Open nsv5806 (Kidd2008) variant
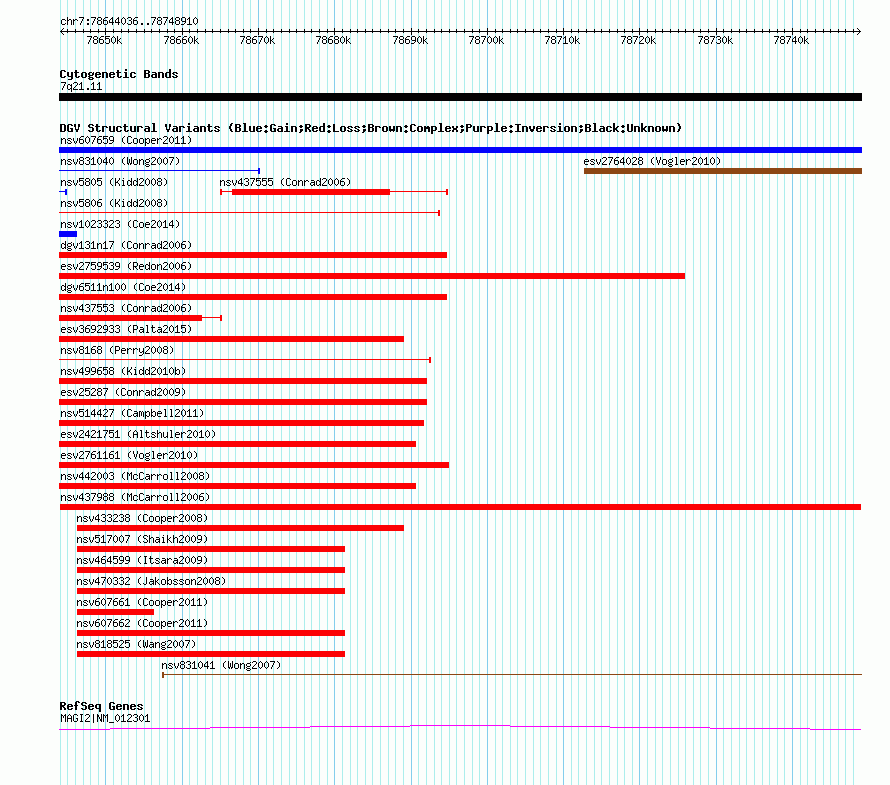Screen dimensions: 890x785 pyautogui.click(x=114, y=203)
